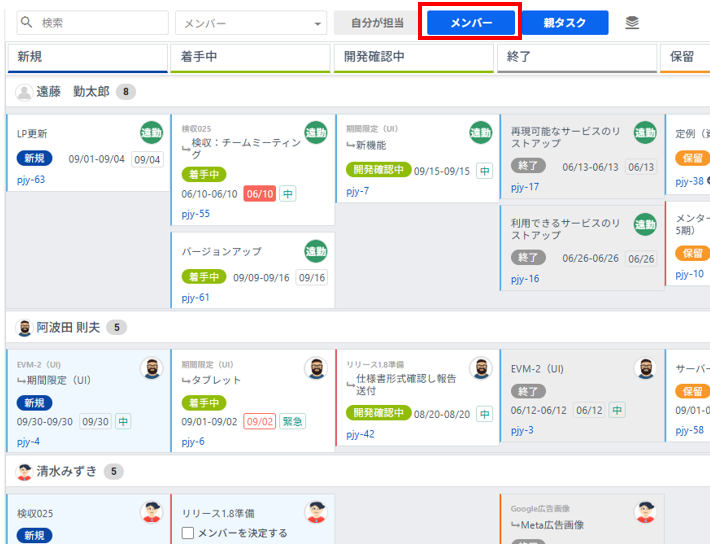Click the layers stack icon in toolbar
Screen dimensions: 710x547
point(632,23)
